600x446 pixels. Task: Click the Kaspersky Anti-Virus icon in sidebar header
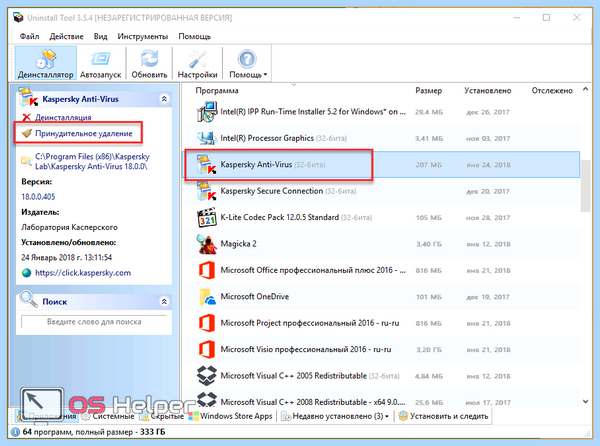tap(28, 97)
